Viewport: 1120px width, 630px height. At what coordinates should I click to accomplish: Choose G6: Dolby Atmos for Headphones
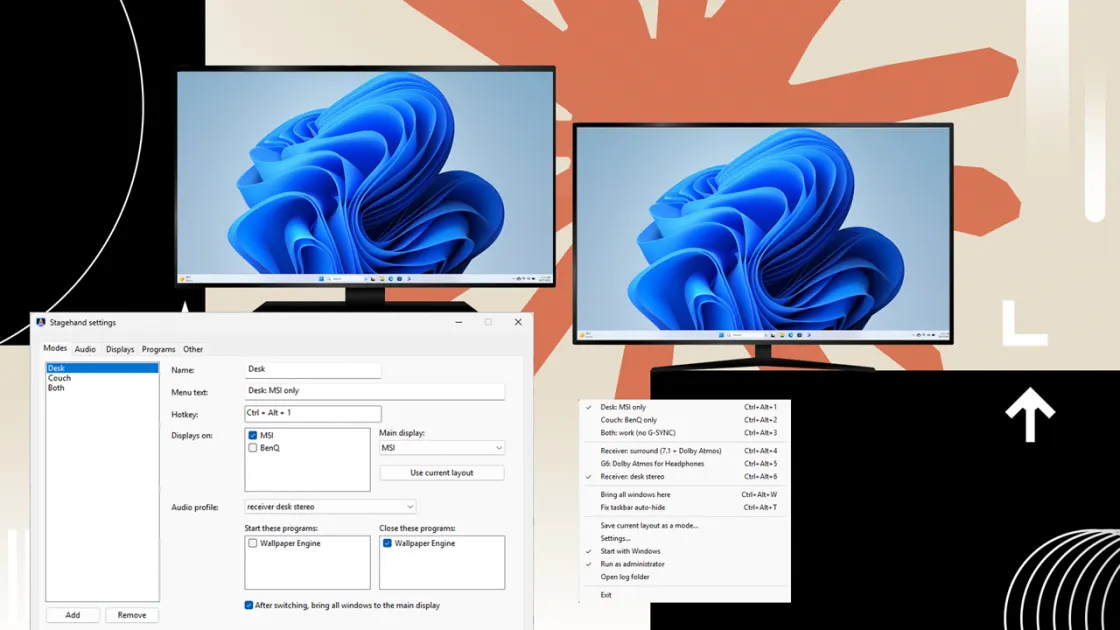tap(684, 464)
